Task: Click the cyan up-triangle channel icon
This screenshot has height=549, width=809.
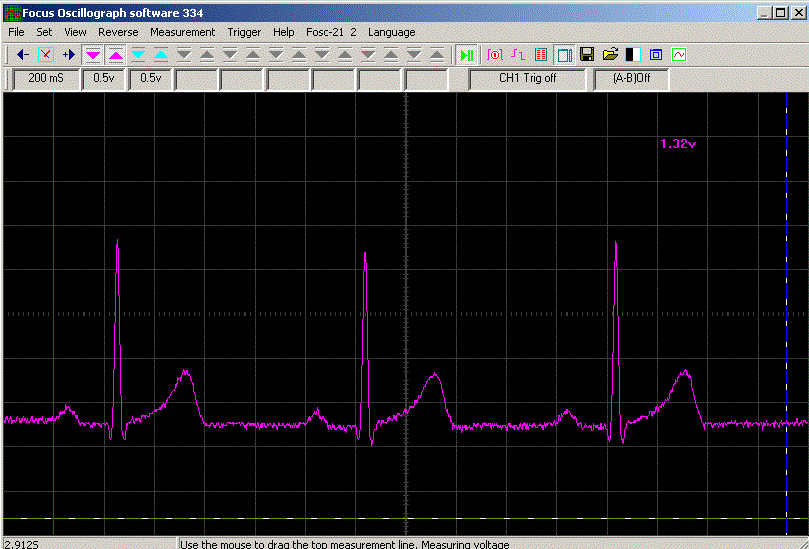Action: point(162,54)
